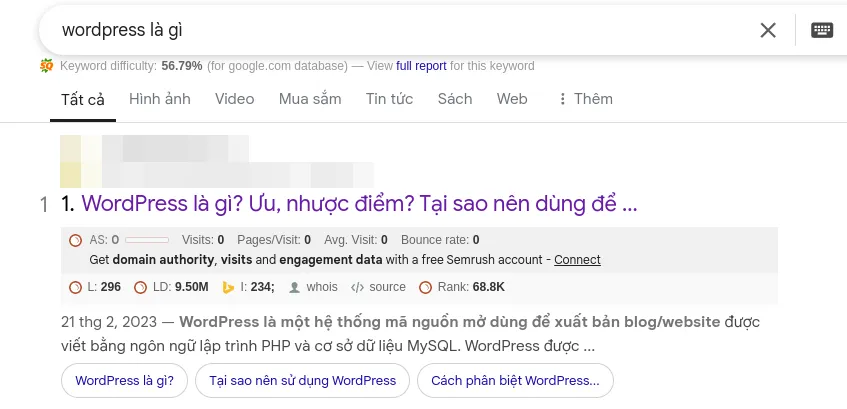Focus the search field with wordpress là gì
Screen dimensions: 847x409
(x=400, y=30)
